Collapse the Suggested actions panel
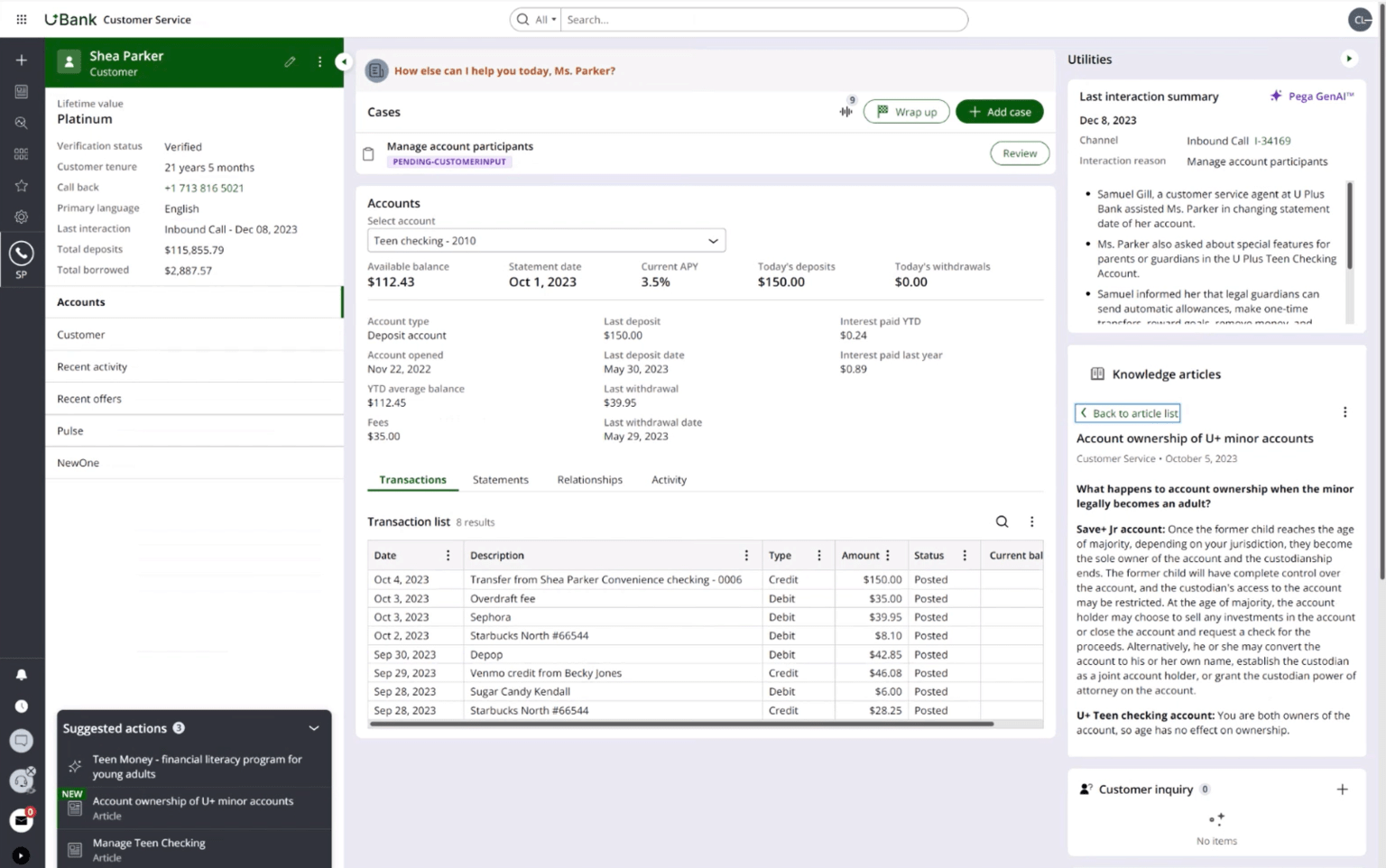The width and height of the screenshot is (1386, 868). (x=313, y=728)
